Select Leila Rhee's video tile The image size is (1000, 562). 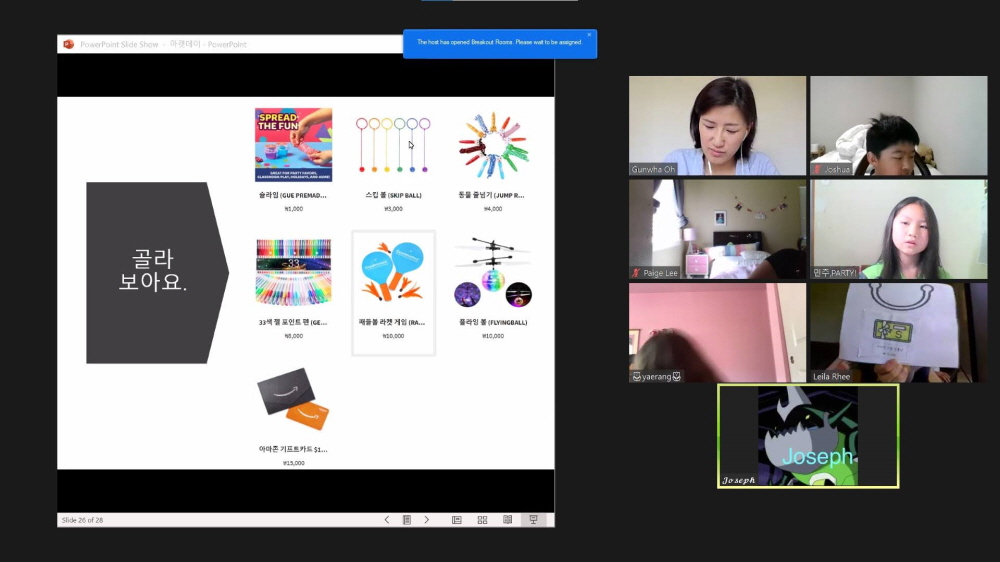click(898, 332)
